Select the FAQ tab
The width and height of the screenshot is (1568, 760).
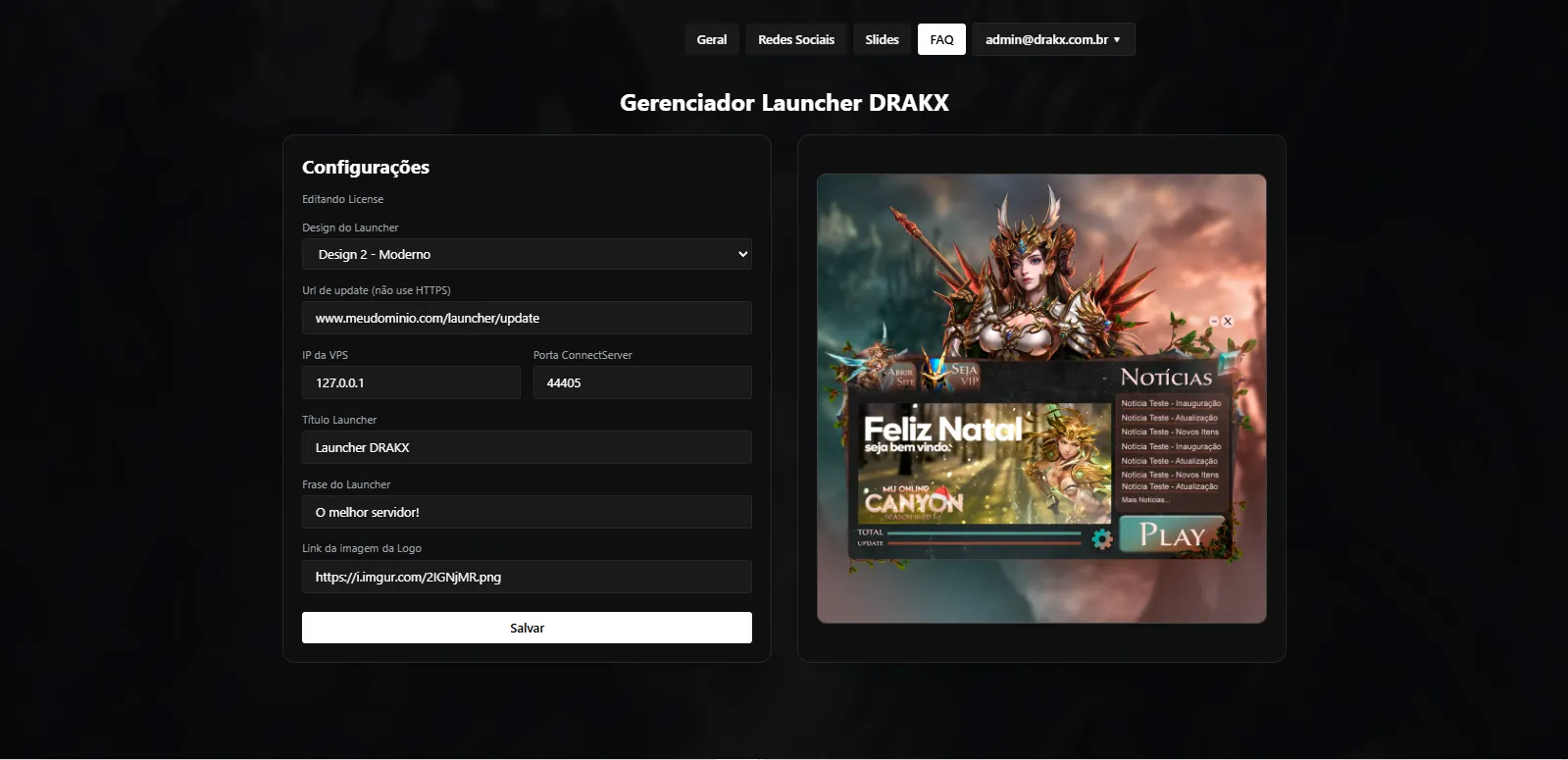(941, 39)
